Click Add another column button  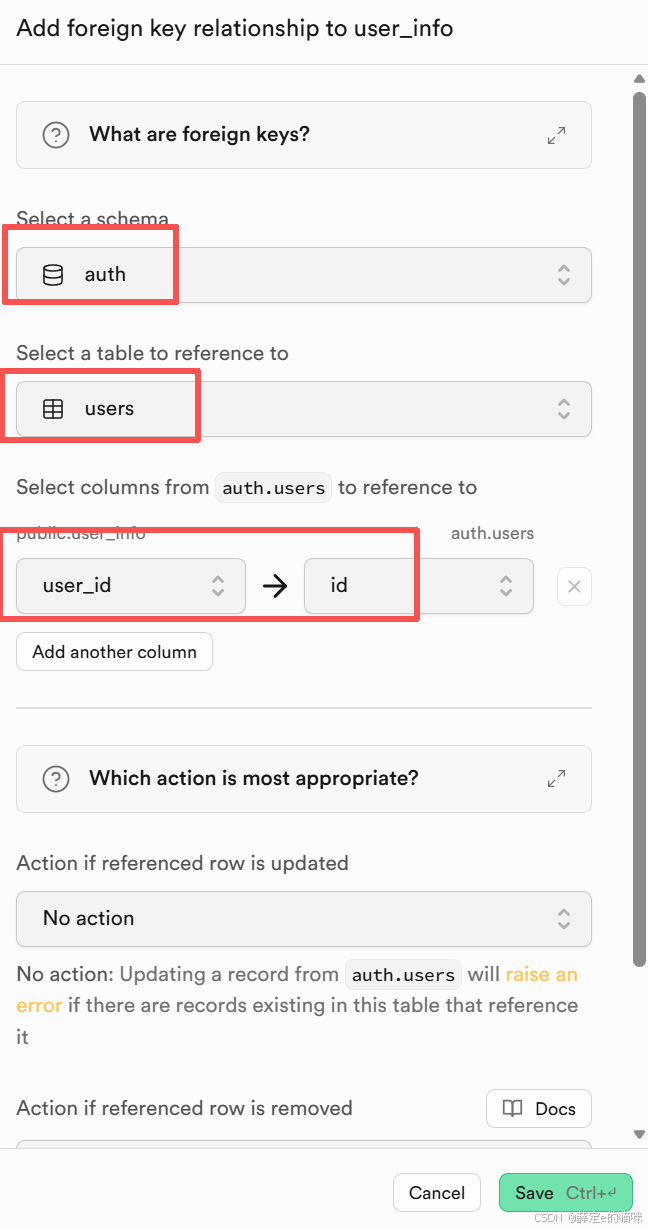(x=114, y=652)
